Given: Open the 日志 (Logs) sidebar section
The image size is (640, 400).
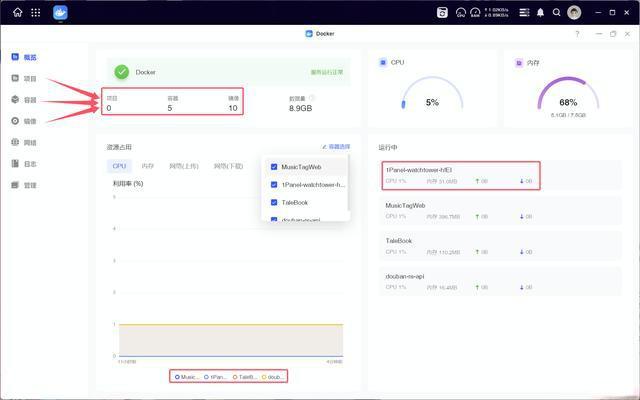Looking at the screenshot, I should point(16,163).
